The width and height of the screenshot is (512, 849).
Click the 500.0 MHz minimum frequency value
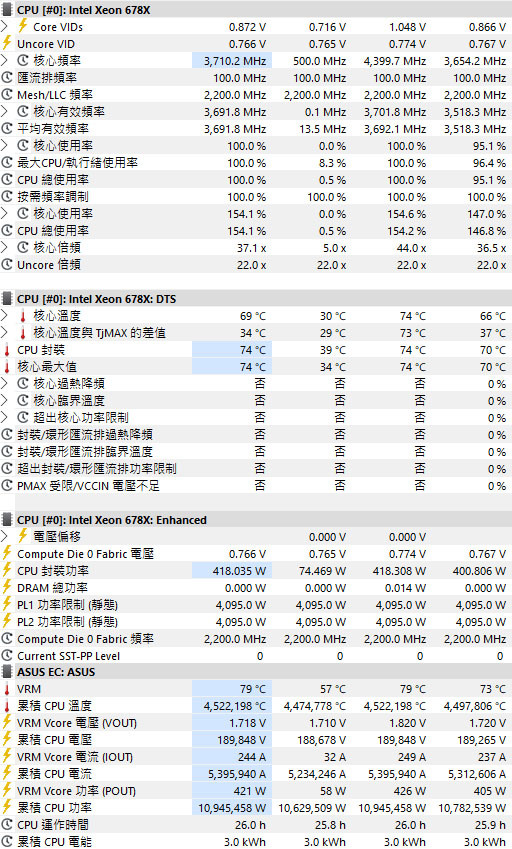319,61
